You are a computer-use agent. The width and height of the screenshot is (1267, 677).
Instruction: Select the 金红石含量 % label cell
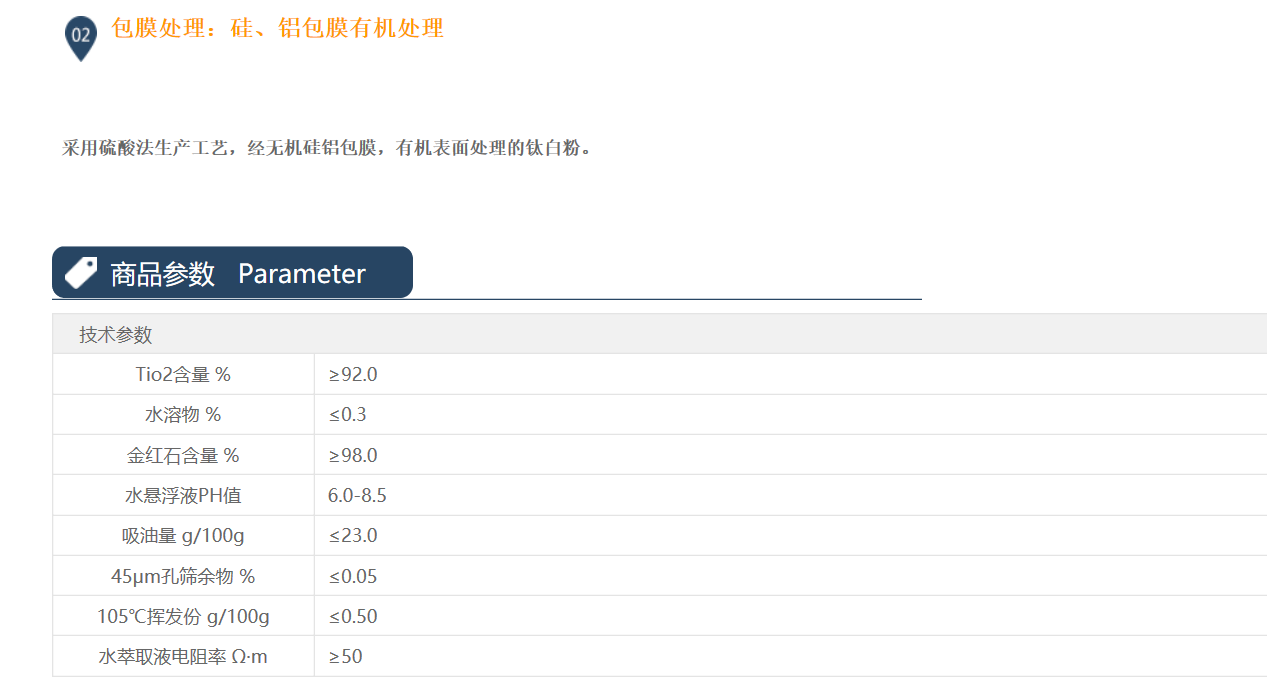[x=183, y=456]
